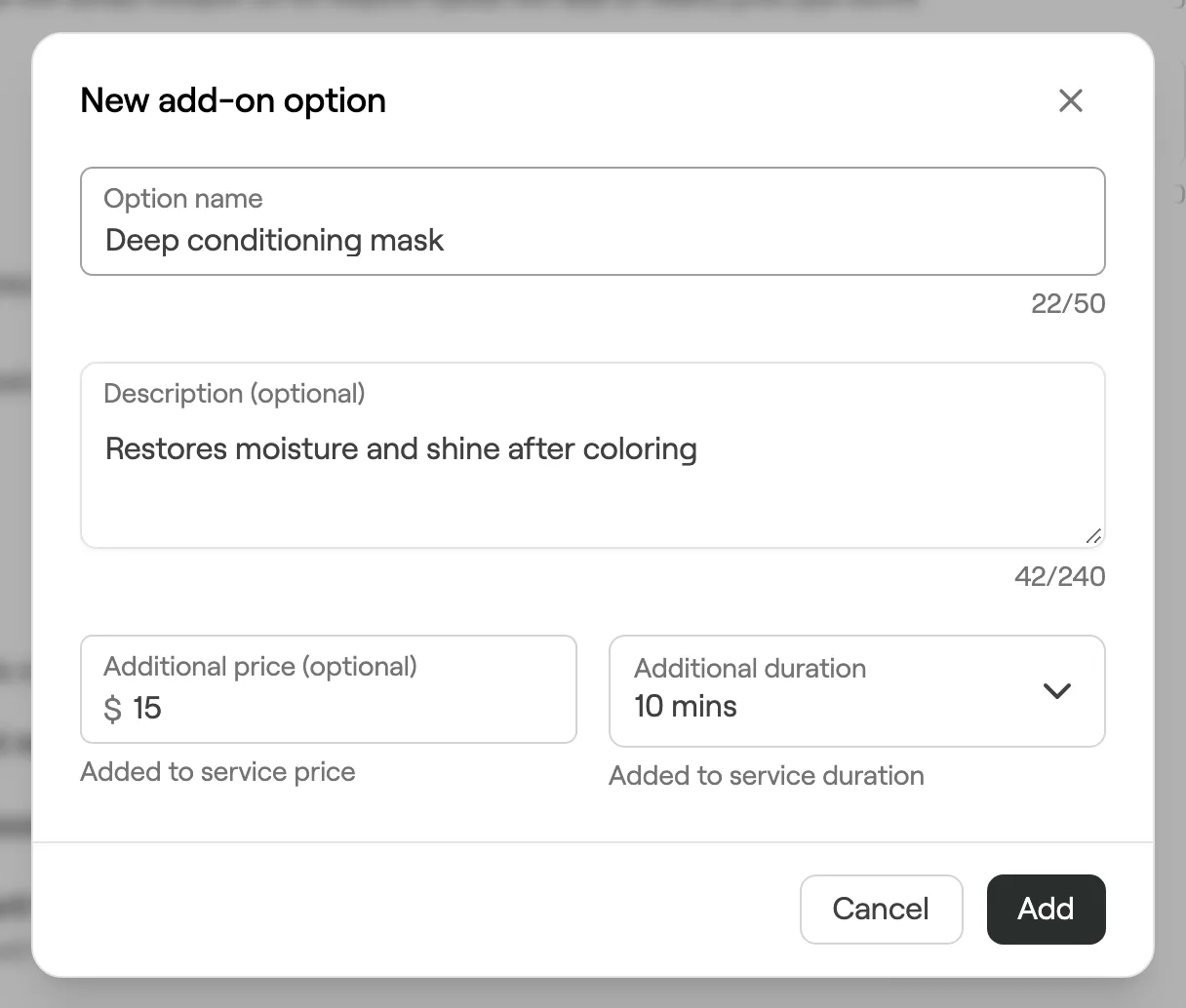Click the 42/240 character counter
The height and width of the screenshot is (1008, 1186).
tap(1060, 577)
